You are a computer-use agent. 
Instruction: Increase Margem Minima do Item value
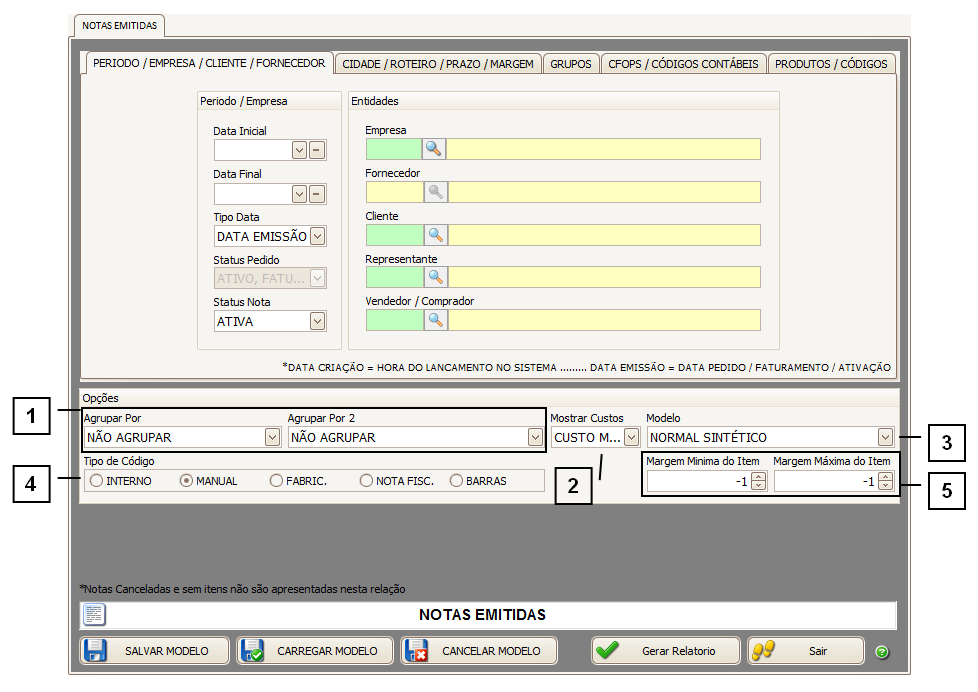[x=758, y=477]
